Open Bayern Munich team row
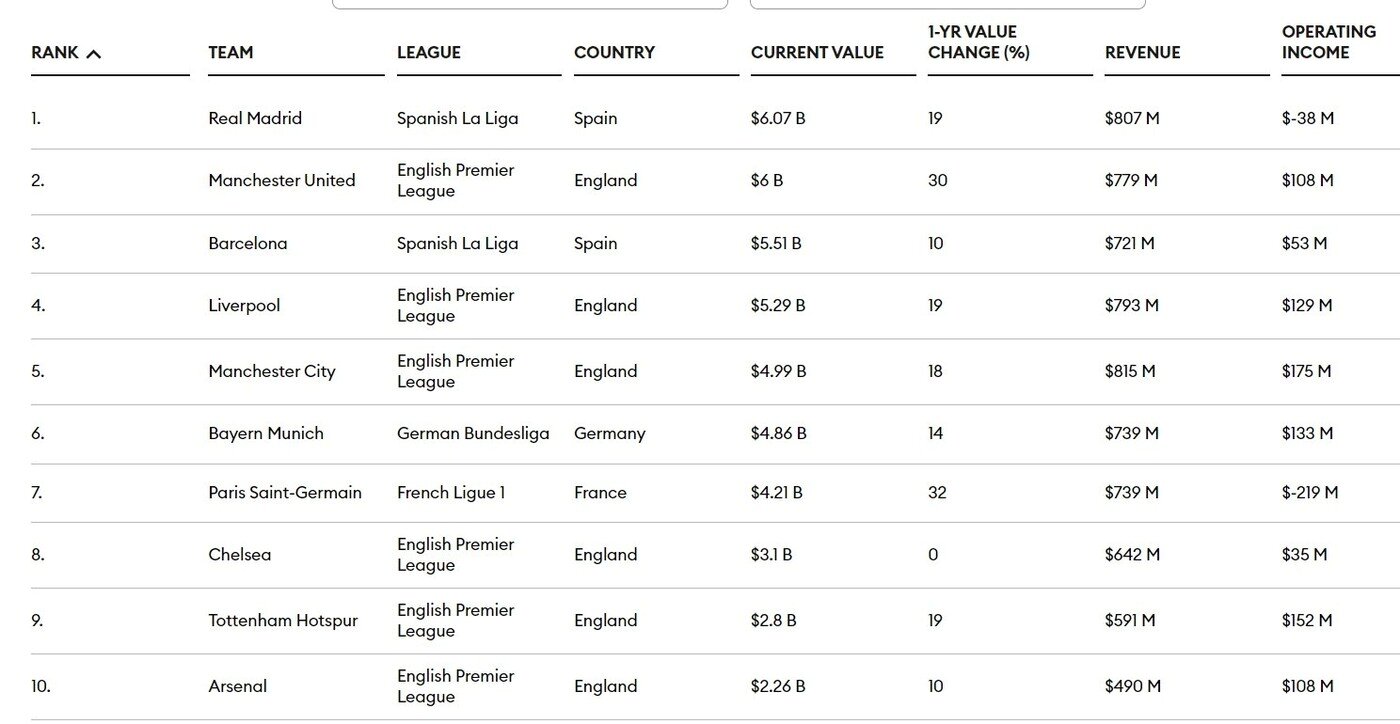 click(266, 433)
